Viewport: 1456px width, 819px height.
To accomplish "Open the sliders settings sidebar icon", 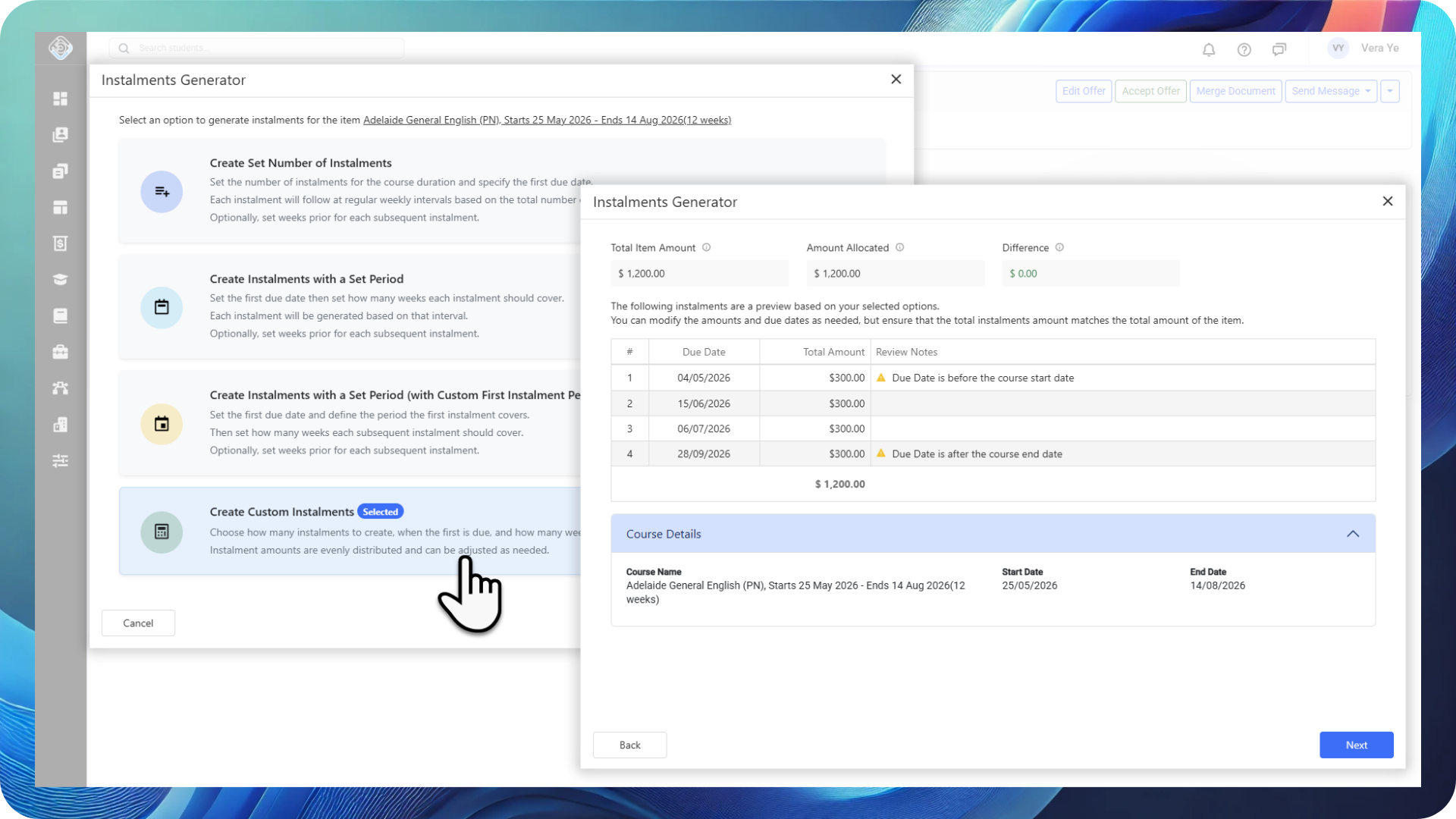I will tap(61, 460).
